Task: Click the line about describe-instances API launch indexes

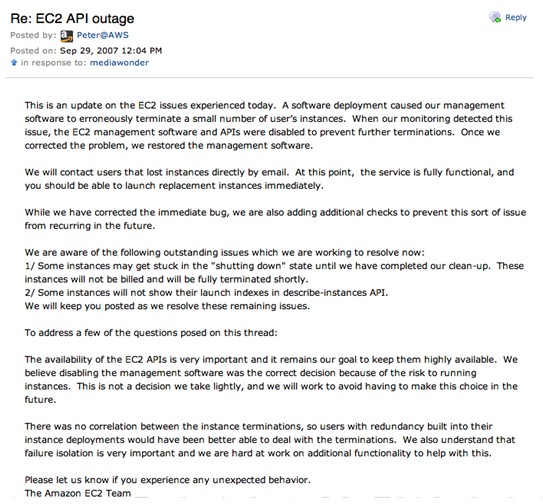Action: [x=206, y=293]
